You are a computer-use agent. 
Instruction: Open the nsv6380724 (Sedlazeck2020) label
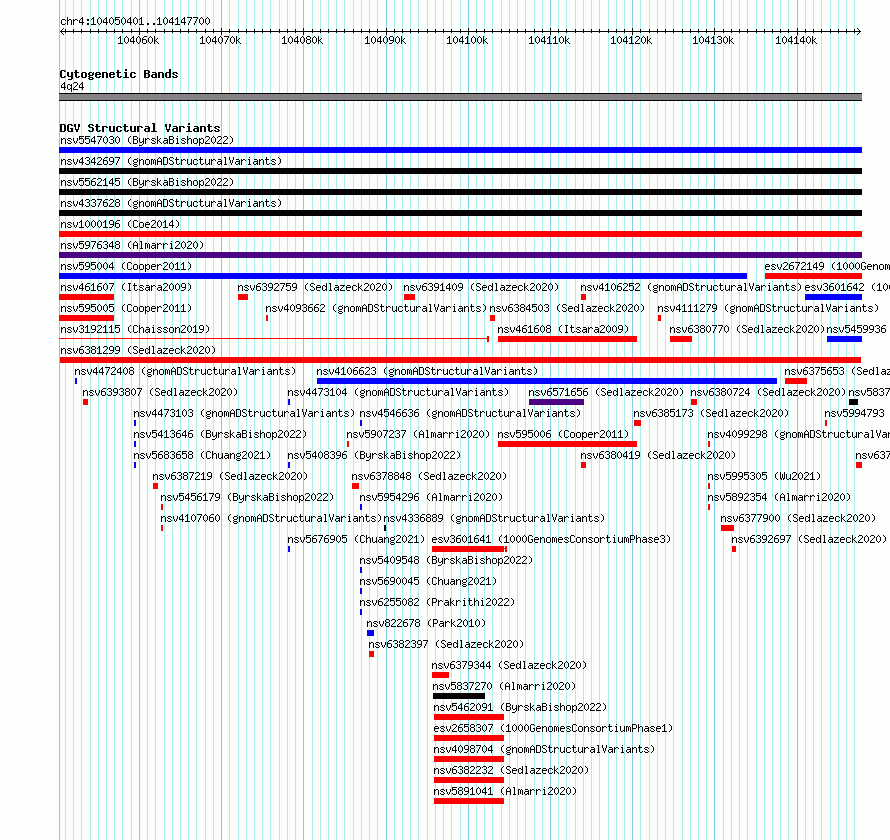coord(768,392)
